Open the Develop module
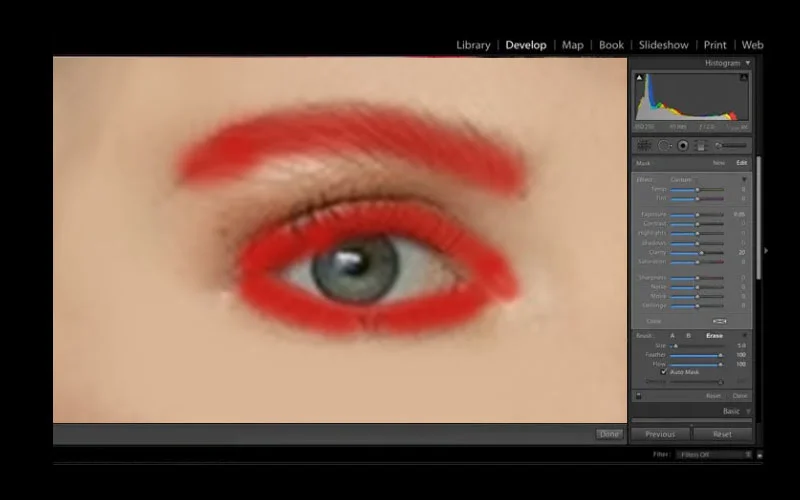The width and height of the screenshot is (800, 500). coord(526,45)
